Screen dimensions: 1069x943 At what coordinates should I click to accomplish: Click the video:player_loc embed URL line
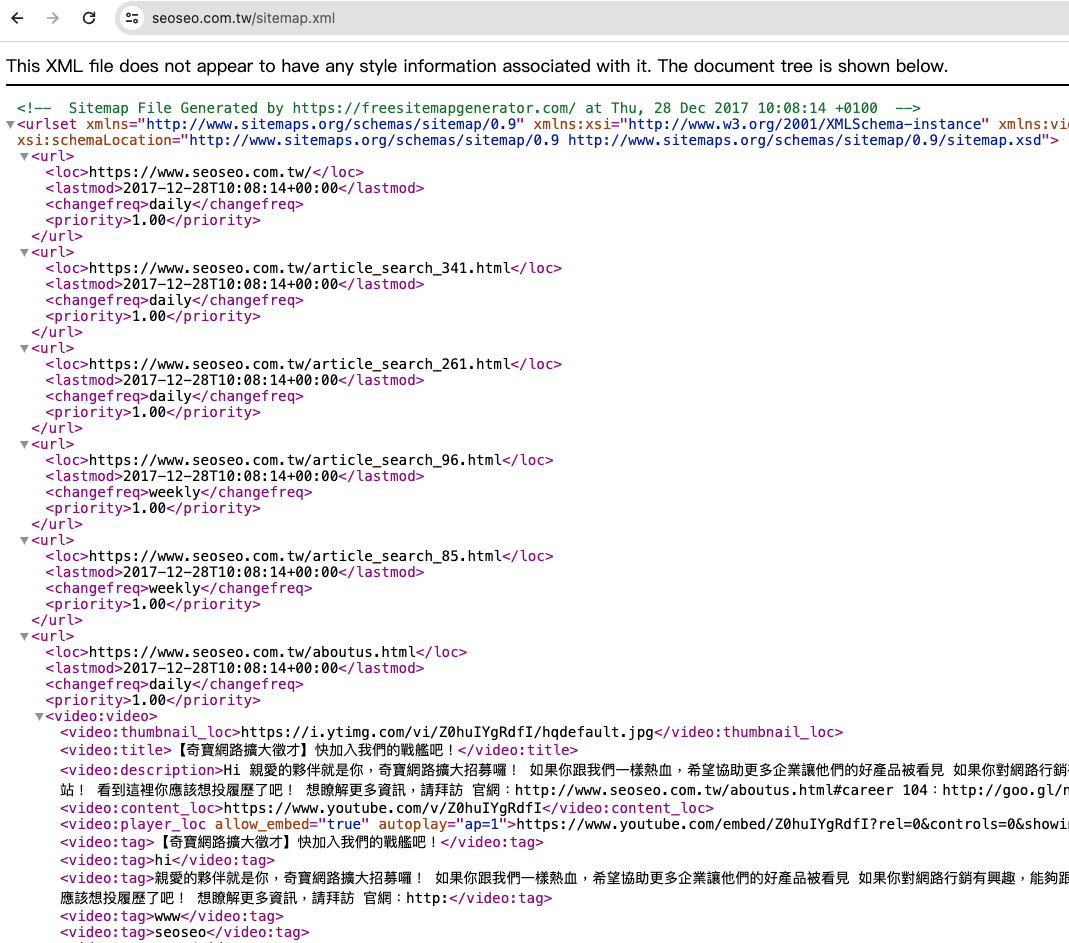point(564,825)
